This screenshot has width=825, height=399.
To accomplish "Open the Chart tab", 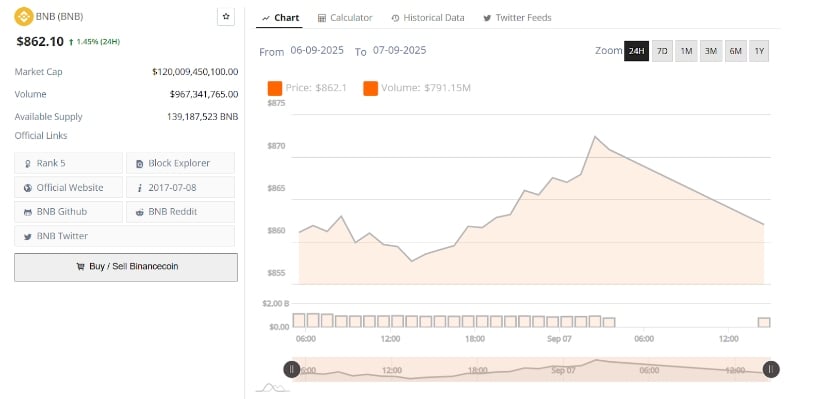I will point(280,18).
